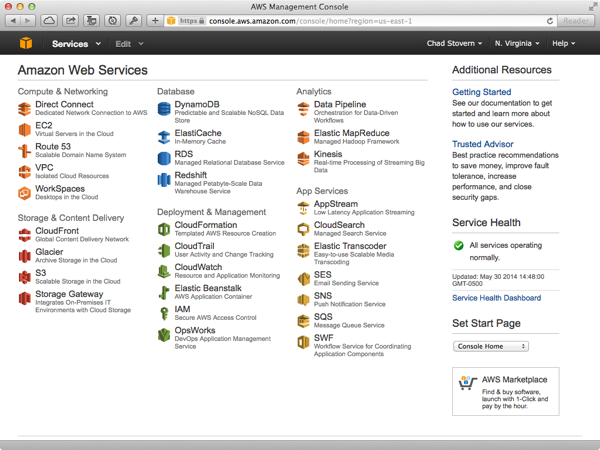The image size is (600, 450).
Task: Click 'All services operating normally.' text
Action: pyautogui.click(x=505, y=251)
